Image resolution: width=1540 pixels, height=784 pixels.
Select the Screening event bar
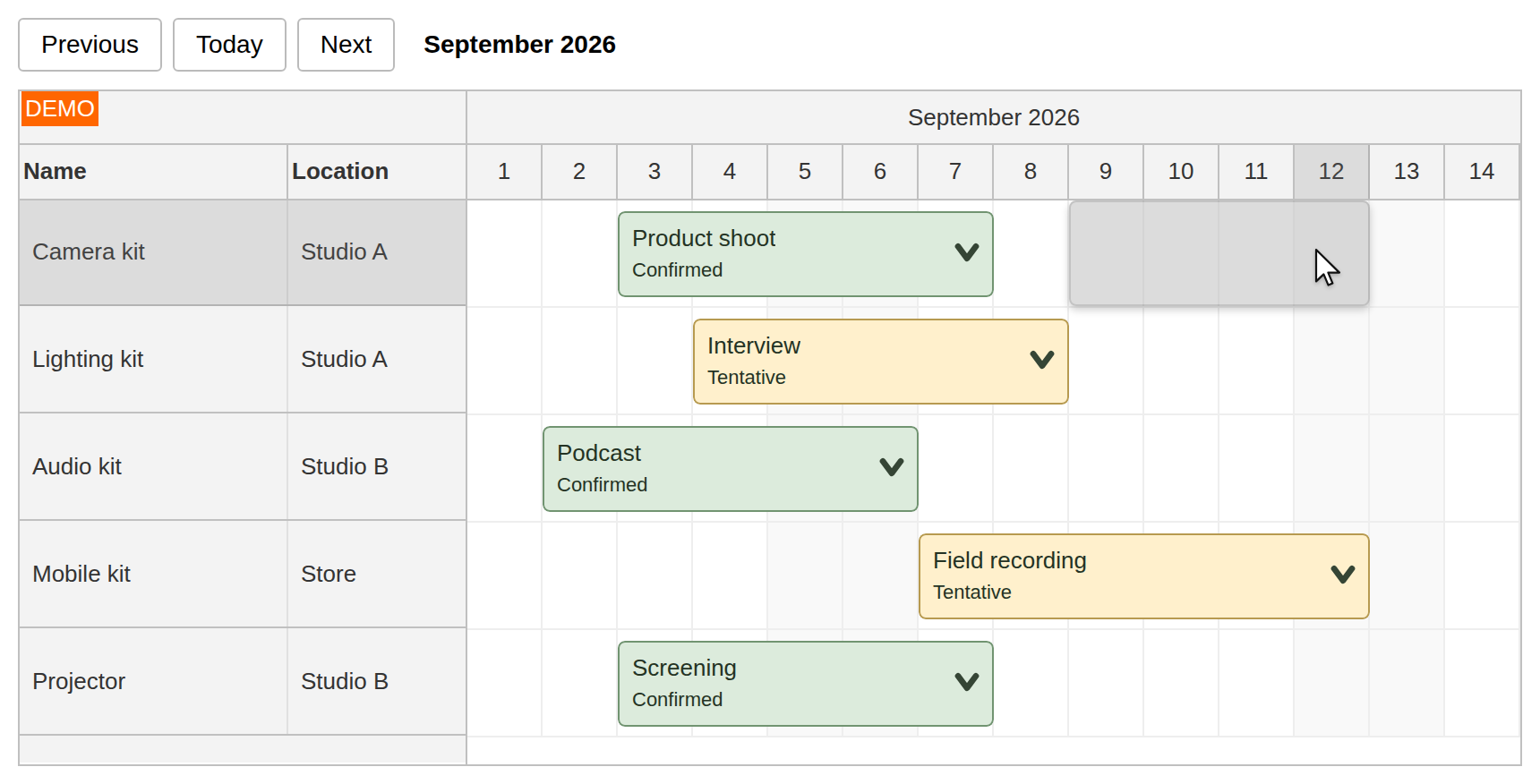coord(805,684)
